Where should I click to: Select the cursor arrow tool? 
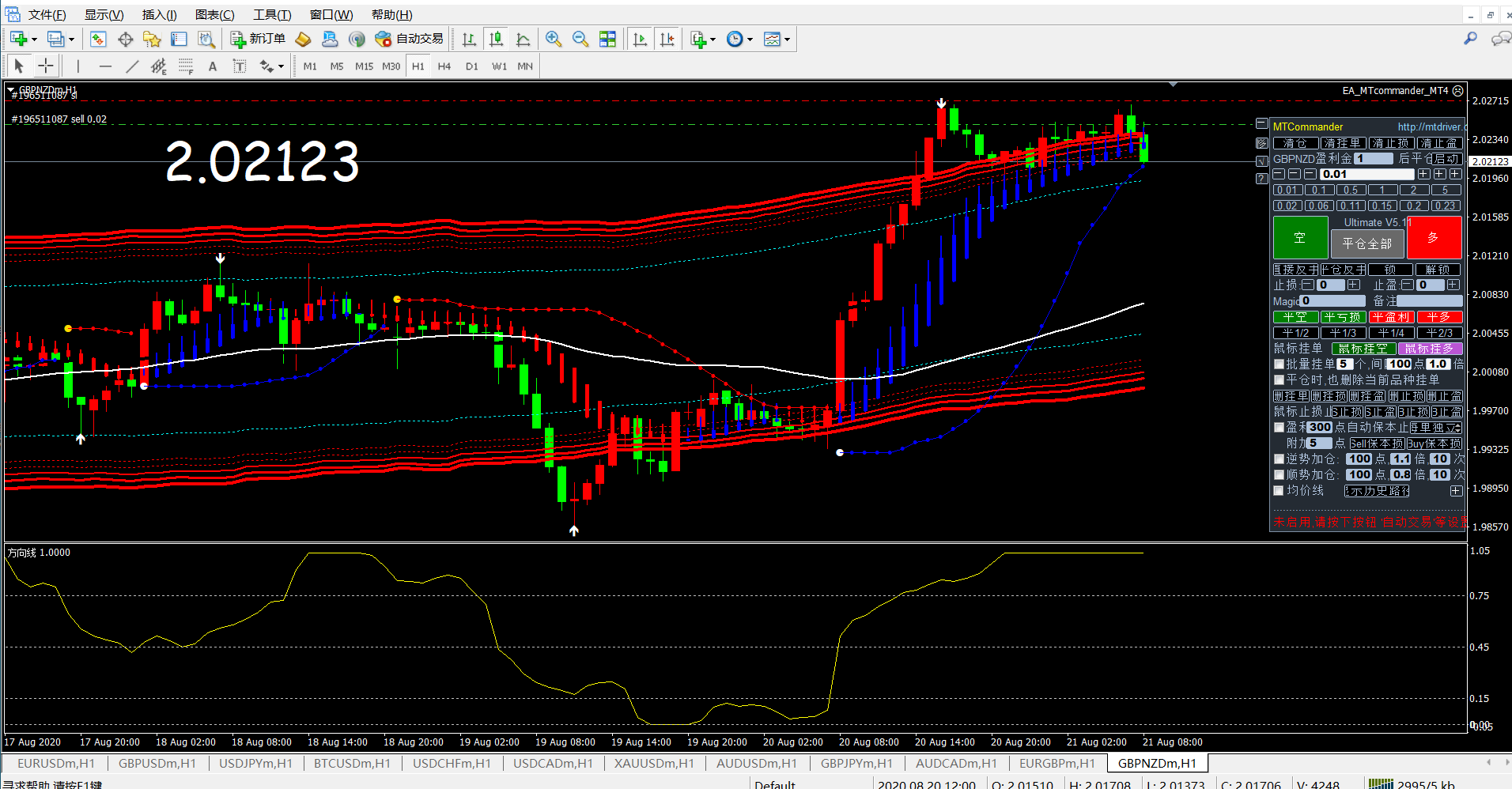point(19,66)
